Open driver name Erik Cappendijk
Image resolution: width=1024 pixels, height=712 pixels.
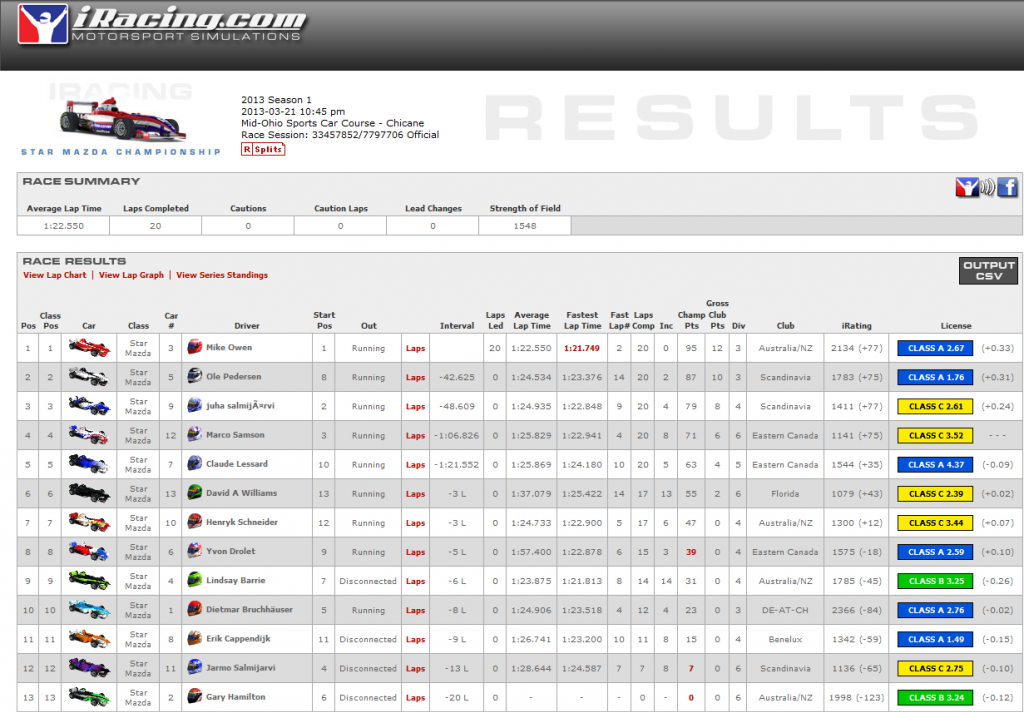tap(238, 639)
